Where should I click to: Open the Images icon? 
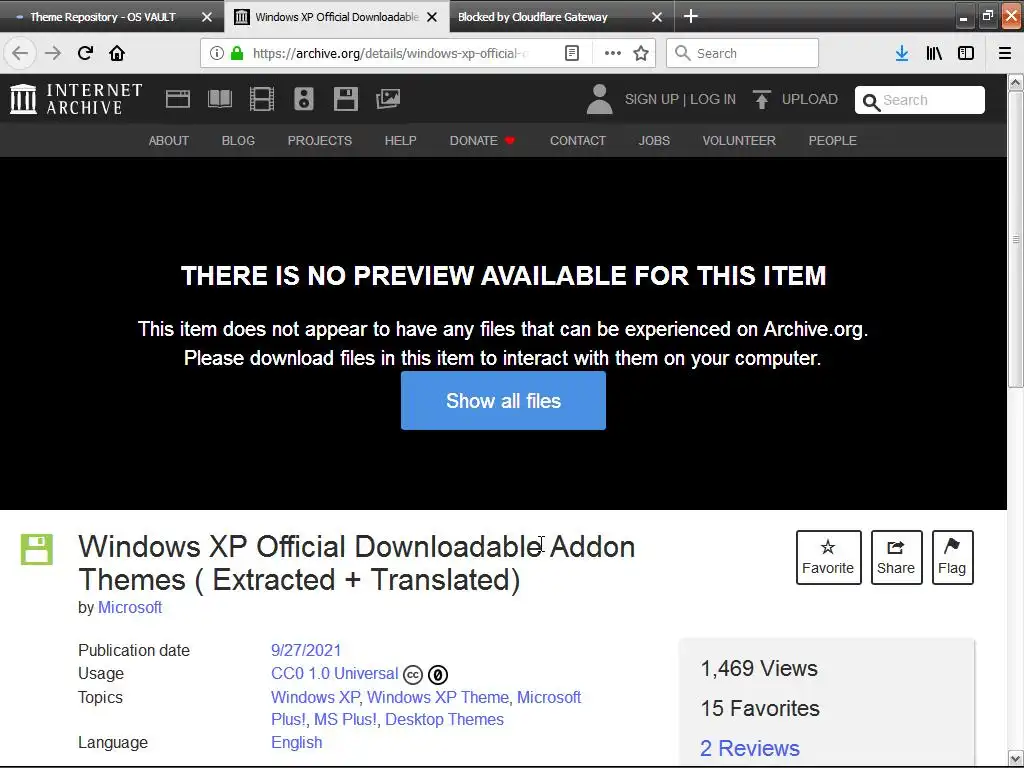click(x=388, y=99)
